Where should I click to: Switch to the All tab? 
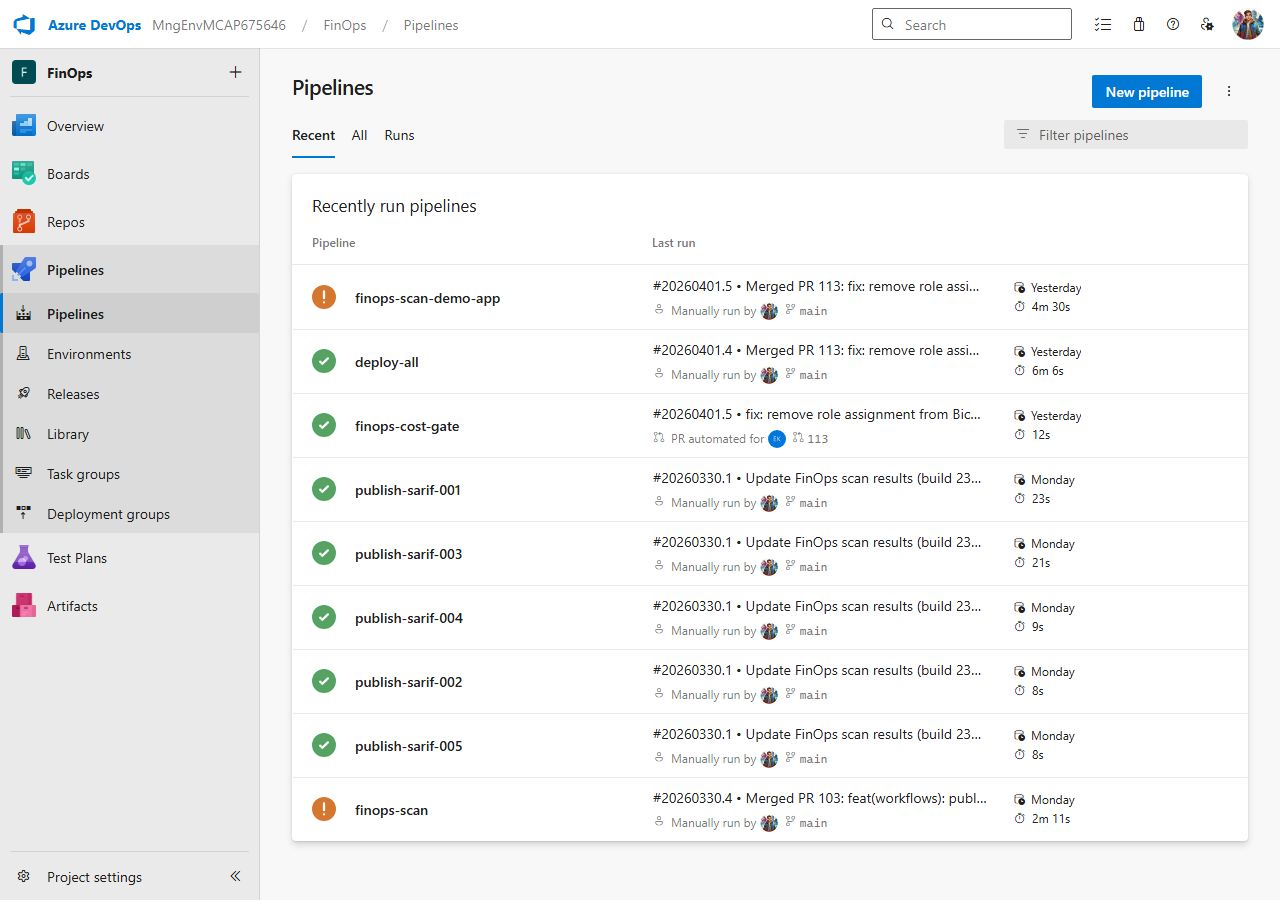[x=360, y=135]
